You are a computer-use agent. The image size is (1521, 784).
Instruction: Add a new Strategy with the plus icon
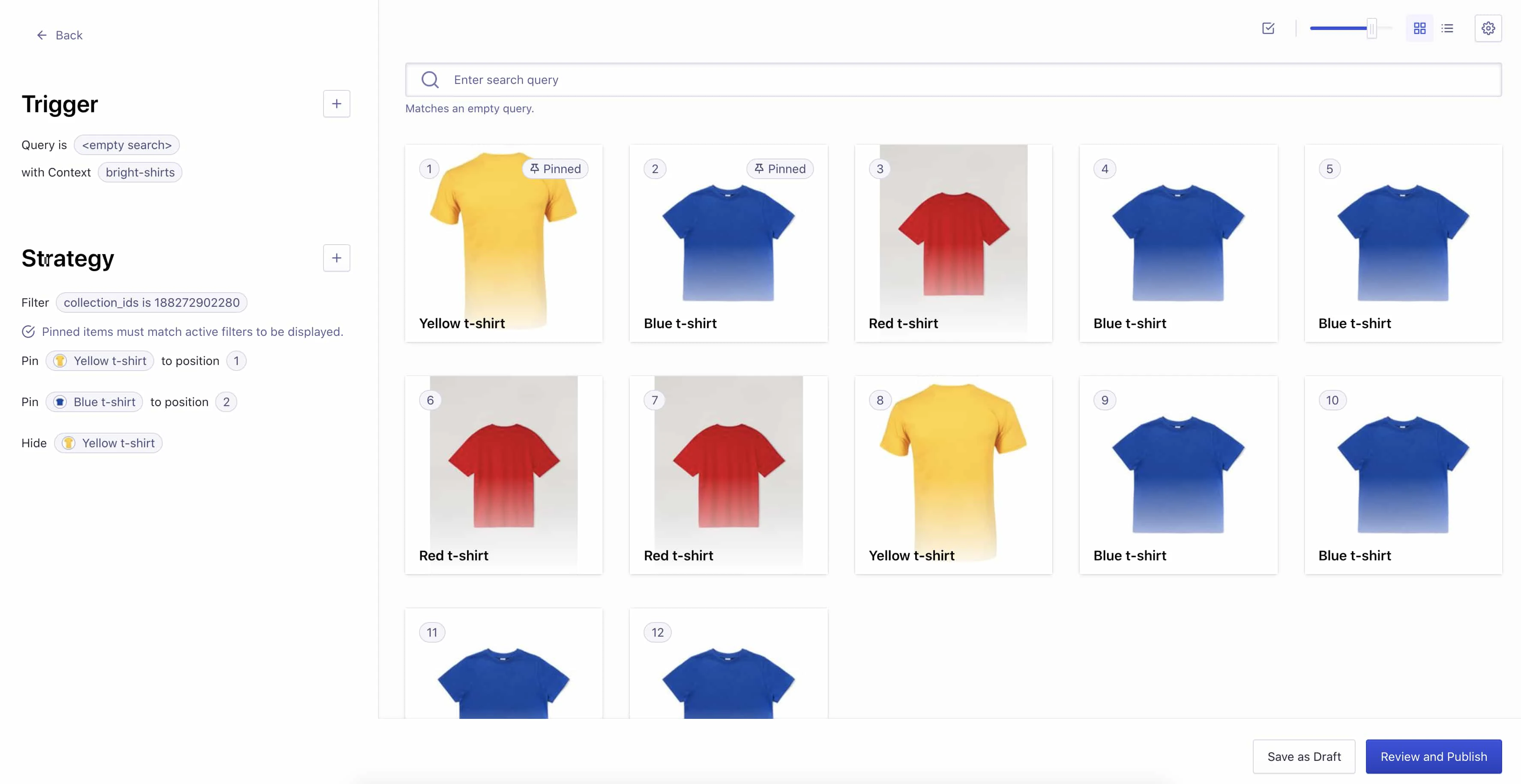337,258
